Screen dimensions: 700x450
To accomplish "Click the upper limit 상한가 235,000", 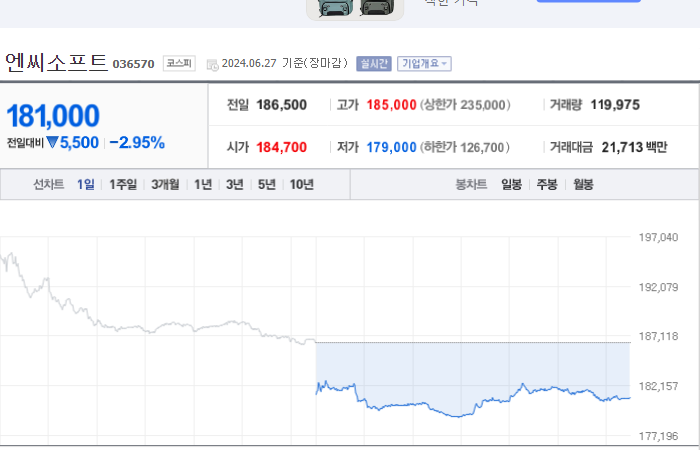I will coord(465,105).
